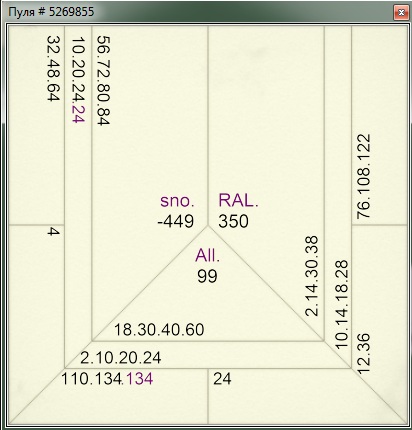Image resolution: width=412 pixels, height=430 pixels.
Task: Click the window title Пуля # 5269855
Action: (51, 12)
